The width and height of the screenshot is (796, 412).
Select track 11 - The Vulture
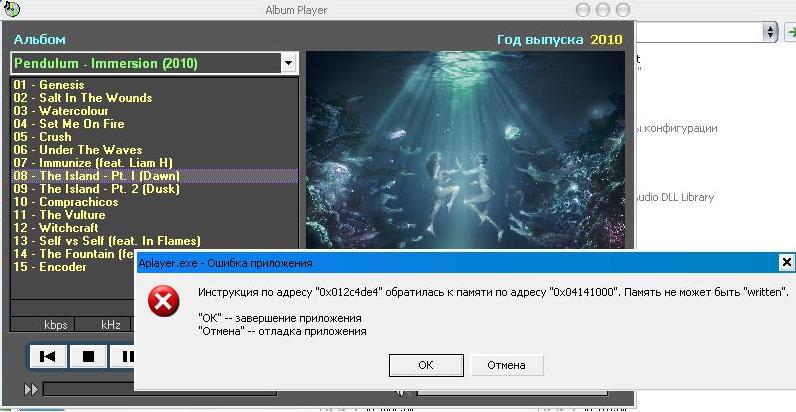(154, 215)
